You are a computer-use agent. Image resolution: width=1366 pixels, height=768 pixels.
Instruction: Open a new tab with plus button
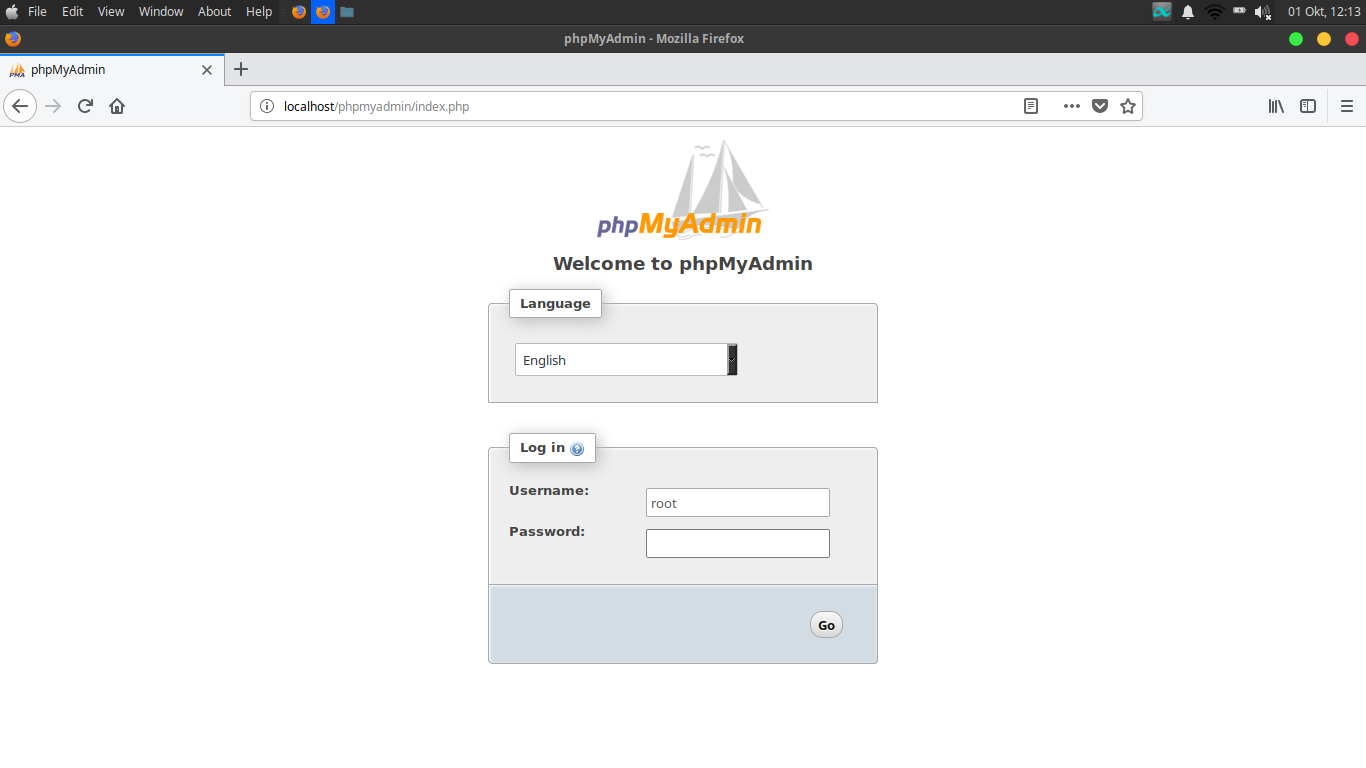point(240,69)
